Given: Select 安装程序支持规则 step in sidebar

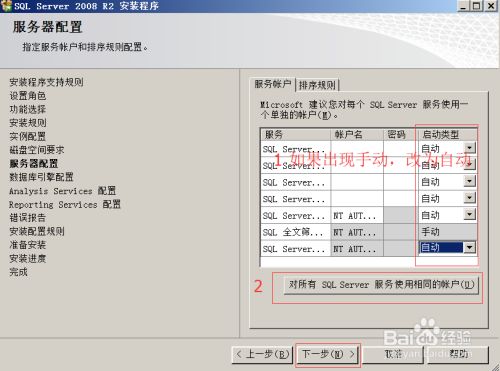Looking at the screenshot, I should [x=46, y=82].
